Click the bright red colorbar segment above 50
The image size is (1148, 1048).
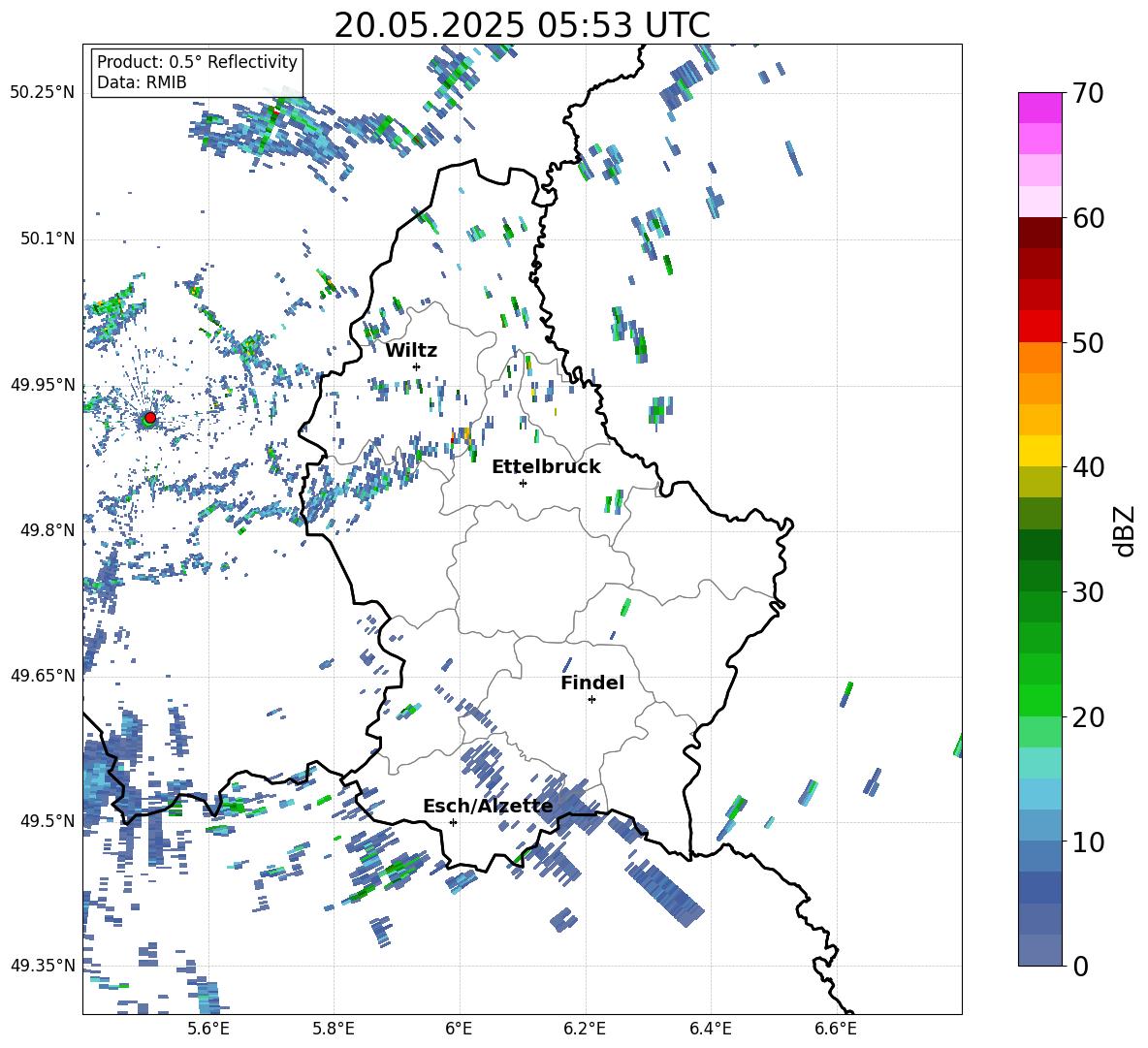[x=1039, y=327]
